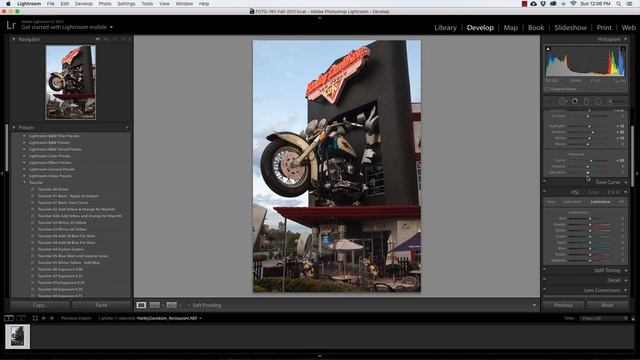Switch filmstrip to Grid view icon
Image resolution: width=640 pixels, height=360 pixels.
tap(35, 318)
